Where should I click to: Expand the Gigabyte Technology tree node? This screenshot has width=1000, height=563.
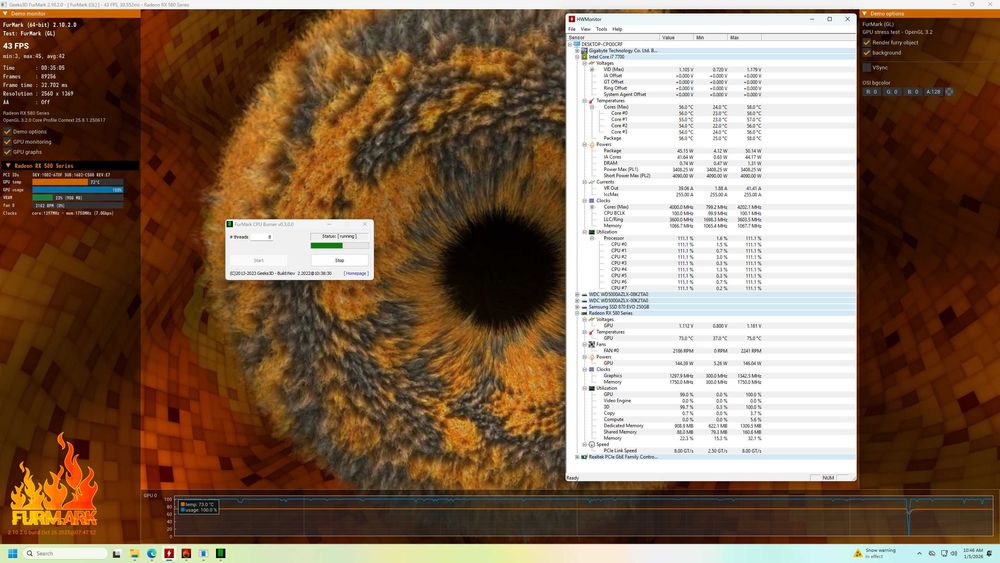(577, 50)
